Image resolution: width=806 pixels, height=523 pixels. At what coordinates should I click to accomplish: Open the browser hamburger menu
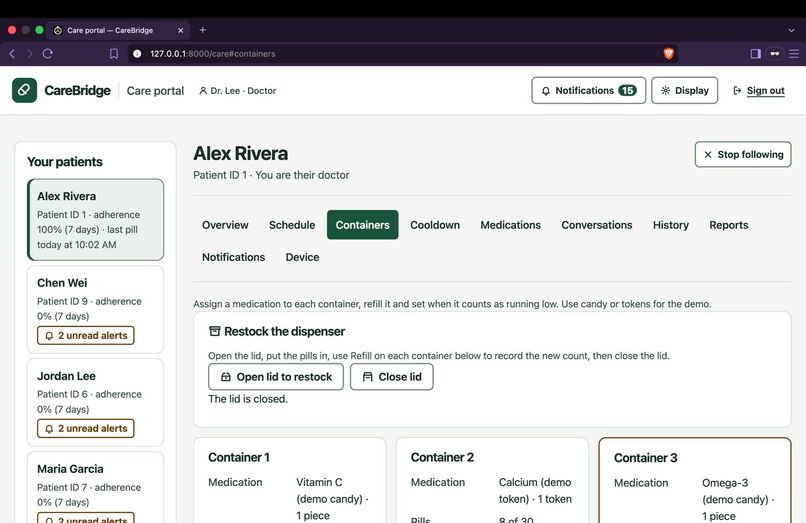click(794, 53)
